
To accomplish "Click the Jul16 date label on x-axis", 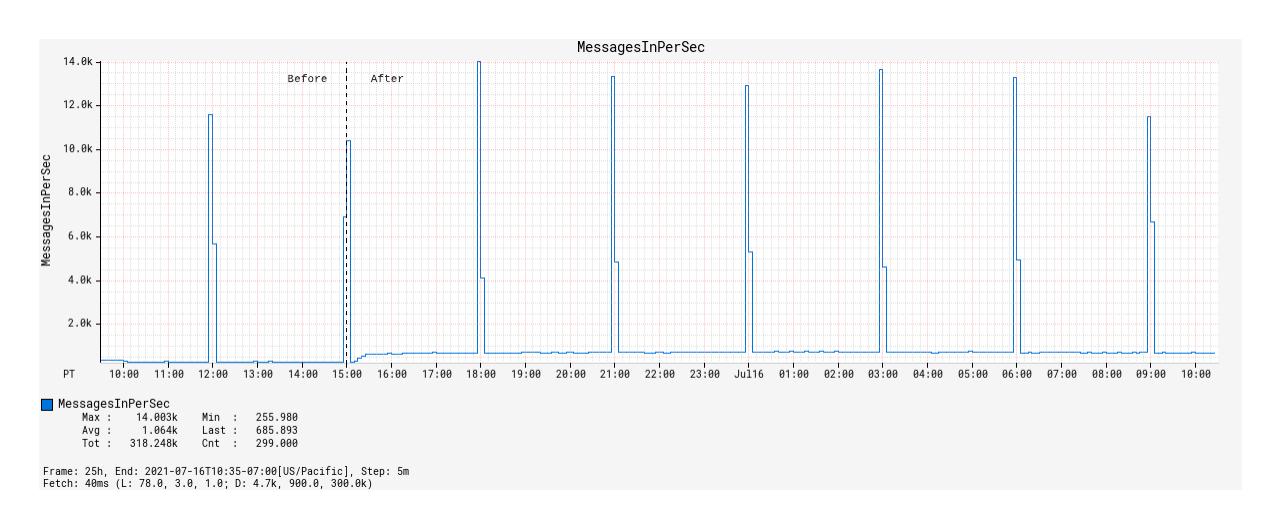I will pyautogui.click(x=749, y=374).
